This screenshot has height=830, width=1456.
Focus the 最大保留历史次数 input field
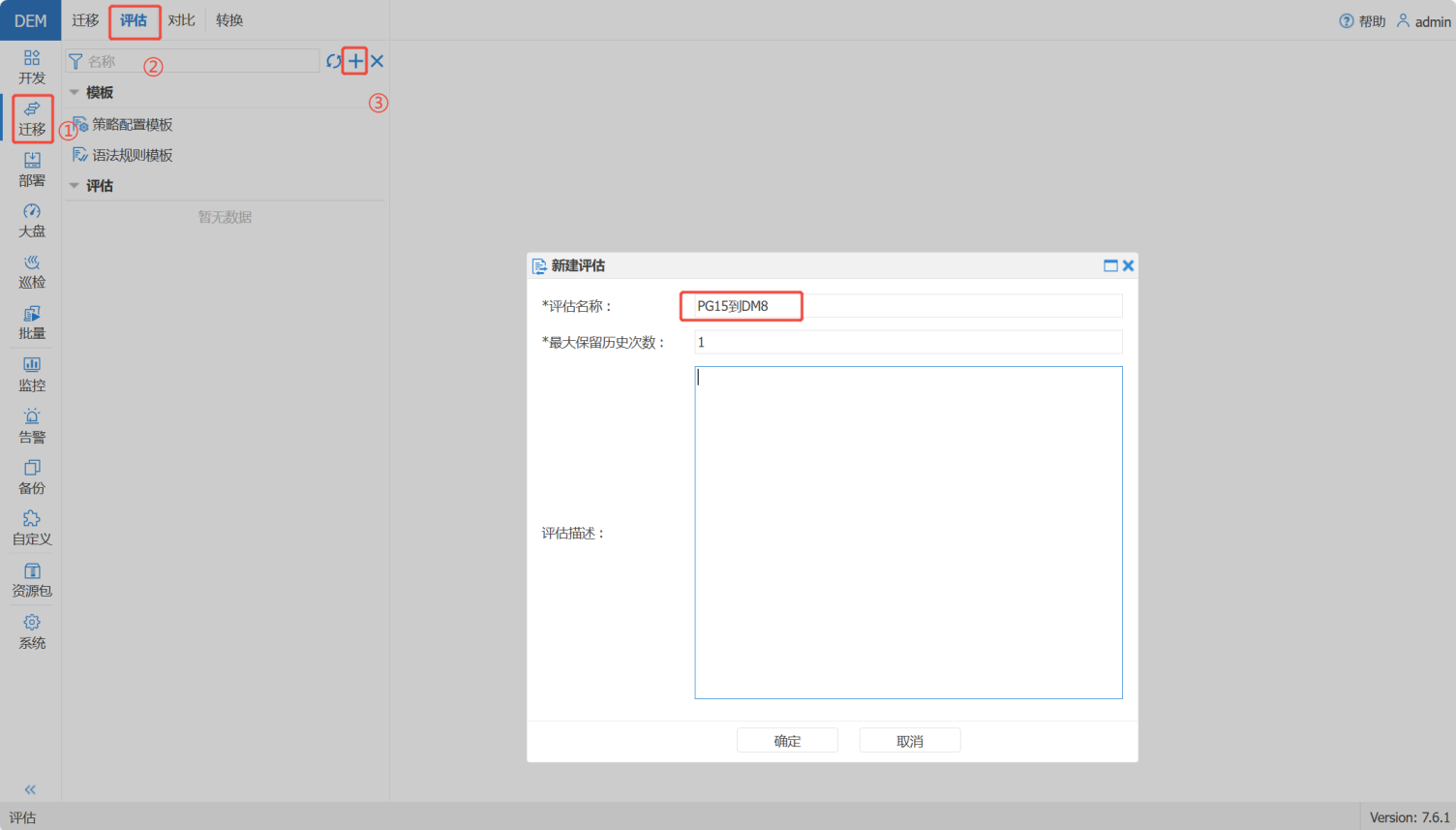[908, 342]
